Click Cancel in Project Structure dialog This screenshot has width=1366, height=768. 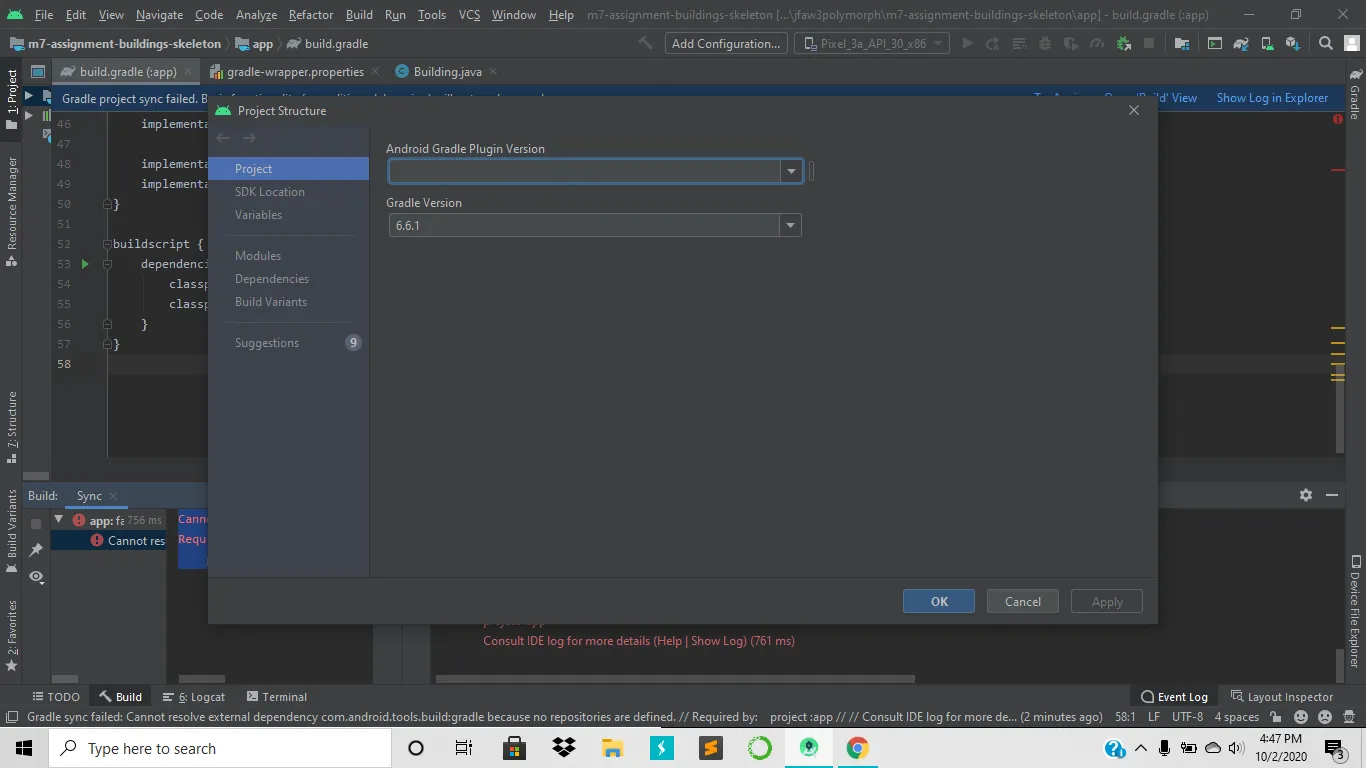click(1023, 601)
